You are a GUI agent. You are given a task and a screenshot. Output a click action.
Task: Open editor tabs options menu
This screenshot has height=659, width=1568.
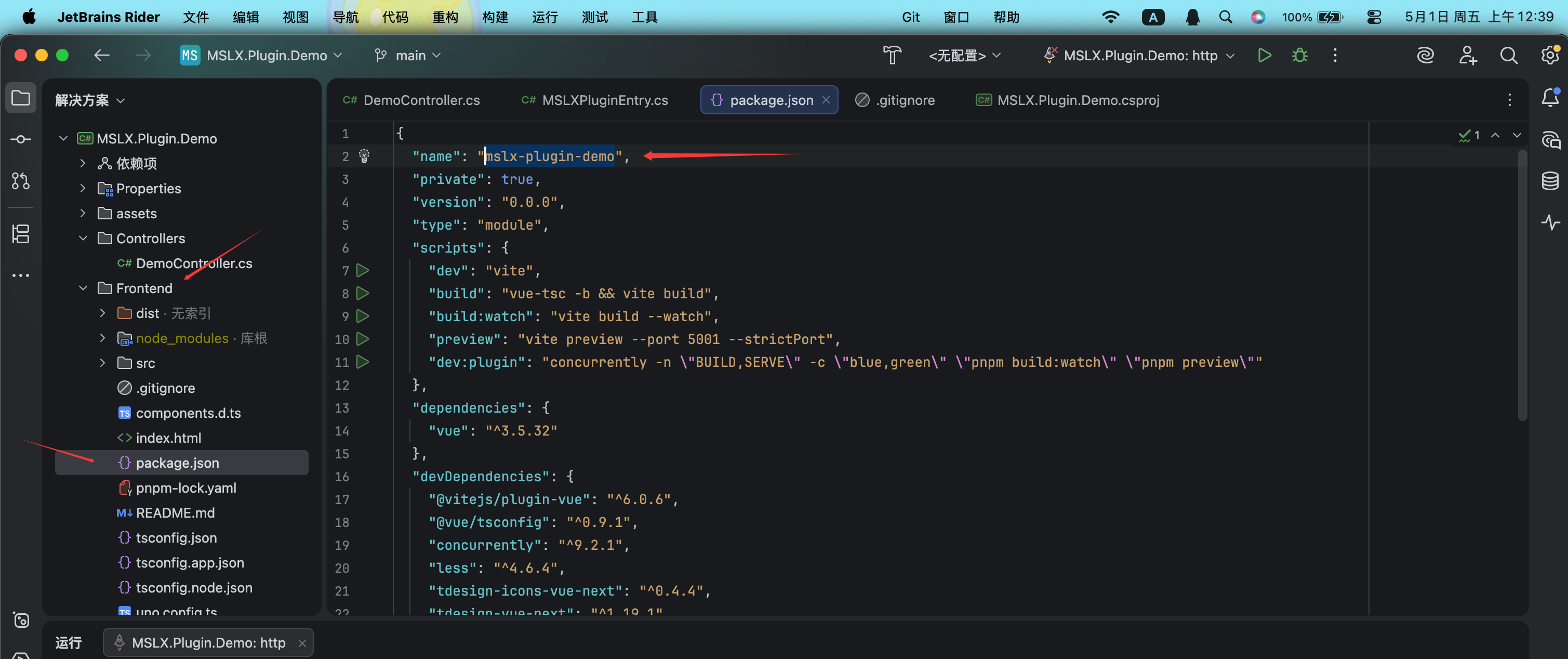tap(1509, 100)
